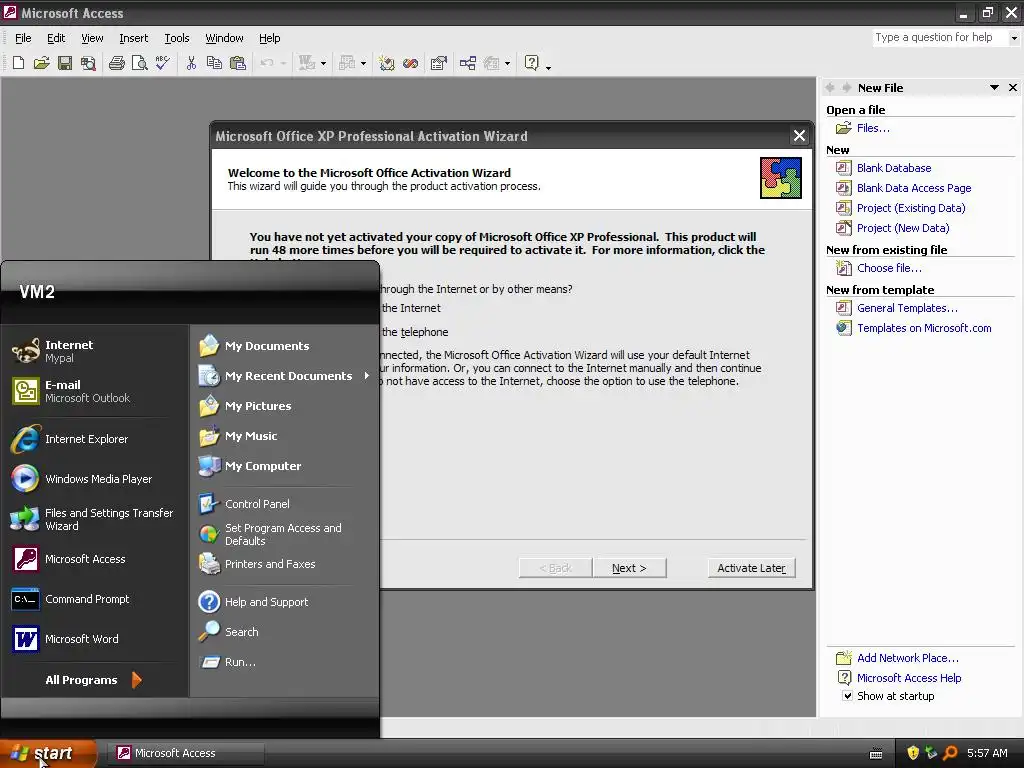The image size is (1024, 768).
Task: Open the File menu
Action: pyautogui.click(x=23, y=39)
